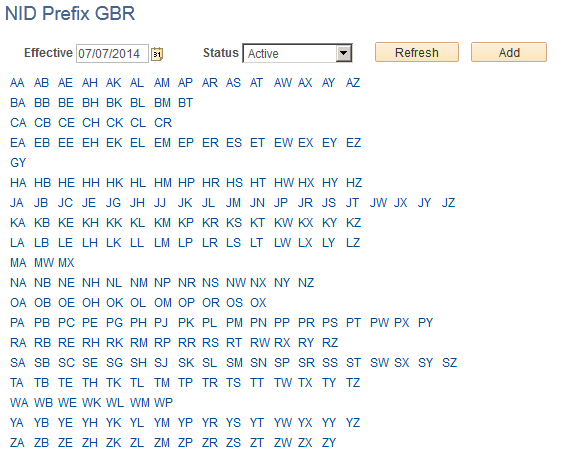Click the HA prefix link
The width and height of the screenshot is (562, 466).
(x=18, y=183)
